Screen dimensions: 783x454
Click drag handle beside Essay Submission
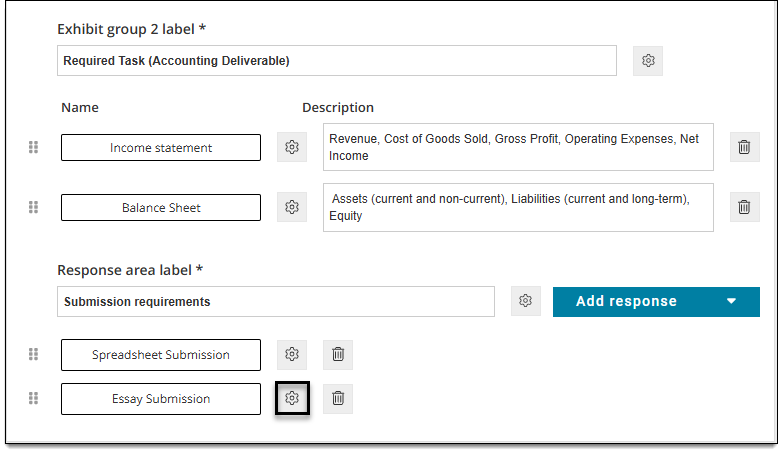pyautogui.click(x=33, y=399)
